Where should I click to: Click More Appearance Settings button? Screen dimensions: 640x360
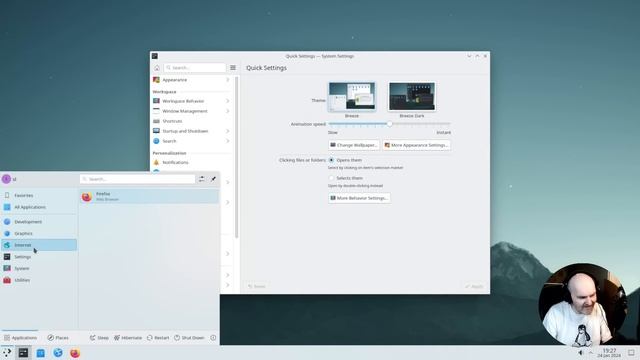point(417,145)
